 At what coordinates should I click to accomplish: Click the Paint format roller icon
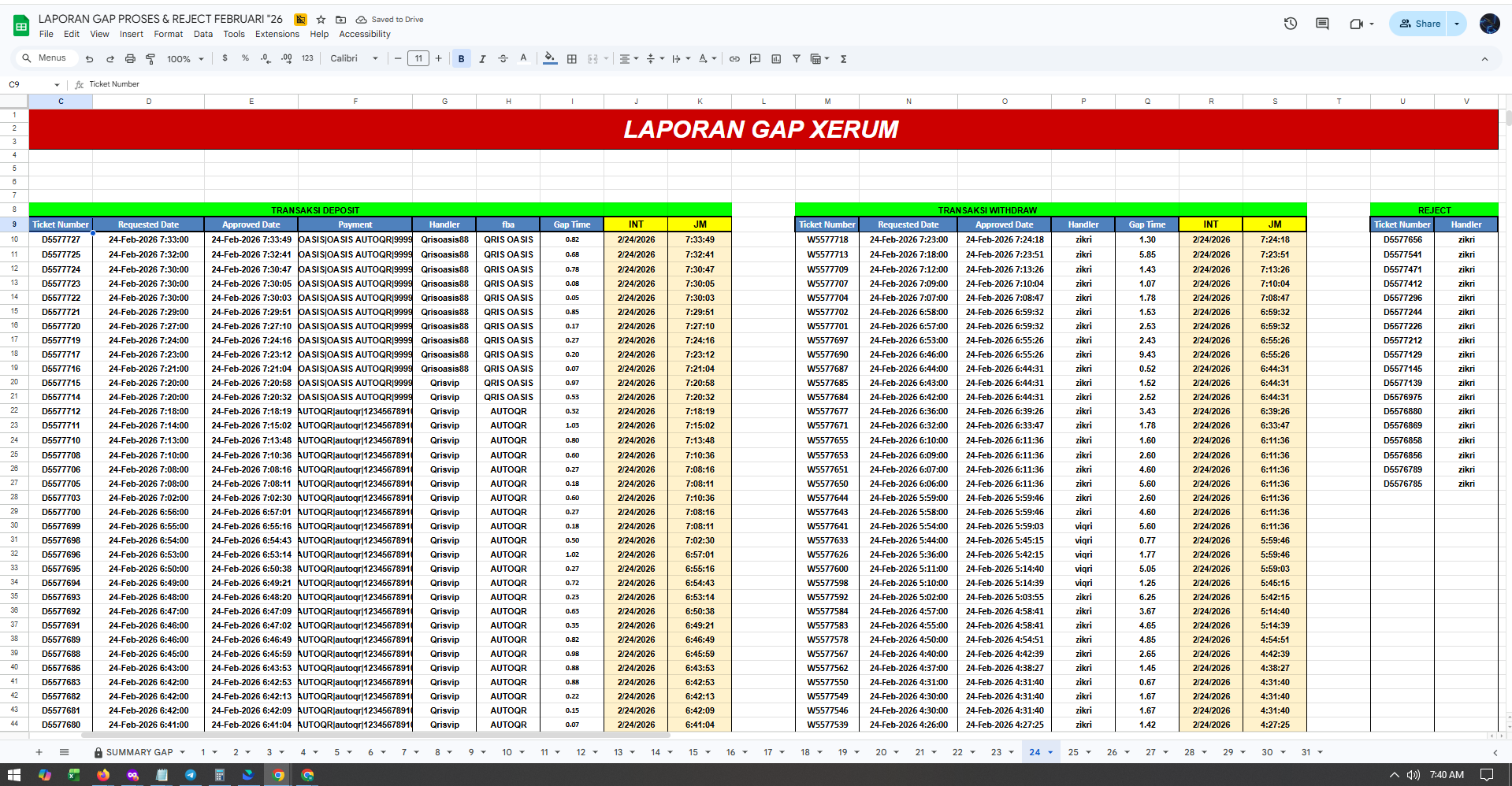(150, 59)
